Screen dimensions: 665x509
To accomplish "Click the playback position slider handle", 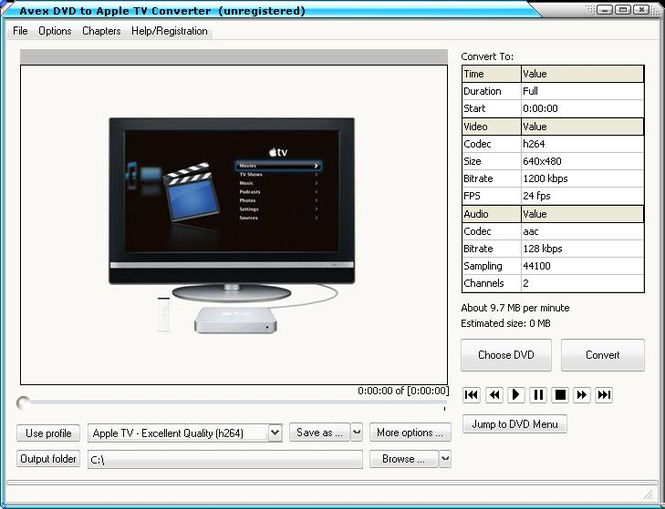I will tap(23, 403).
